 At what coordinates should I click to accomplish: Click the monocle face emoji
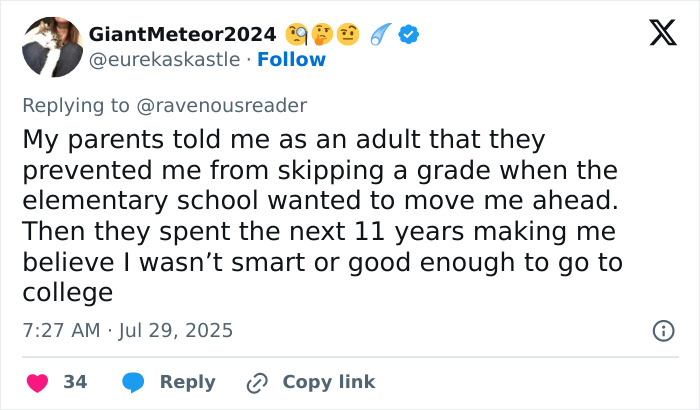297,35
